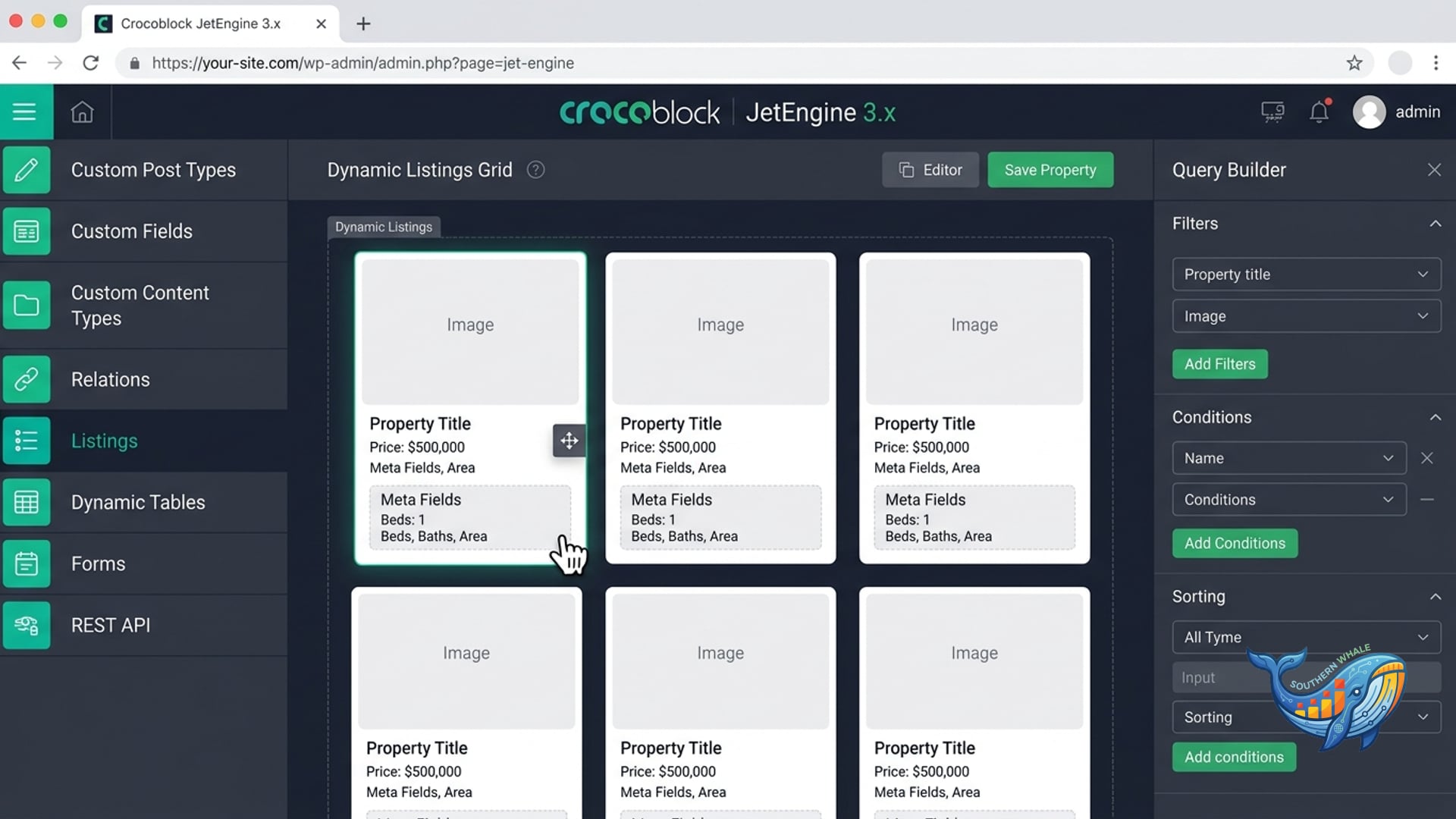Viewport: 1456px width, 819px height.
Task: Close the Query Builder panel
Action: click(x=1434, y=170)
